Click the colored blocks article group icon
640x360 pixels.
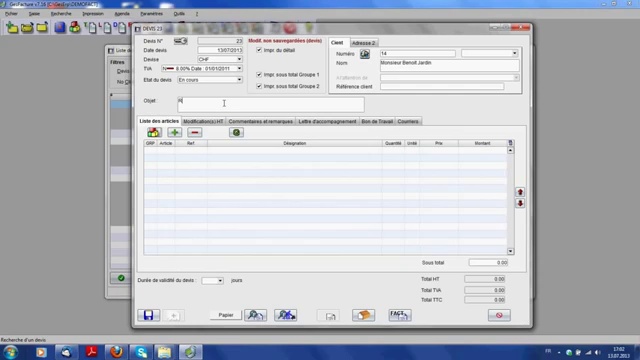click(154, 132)
